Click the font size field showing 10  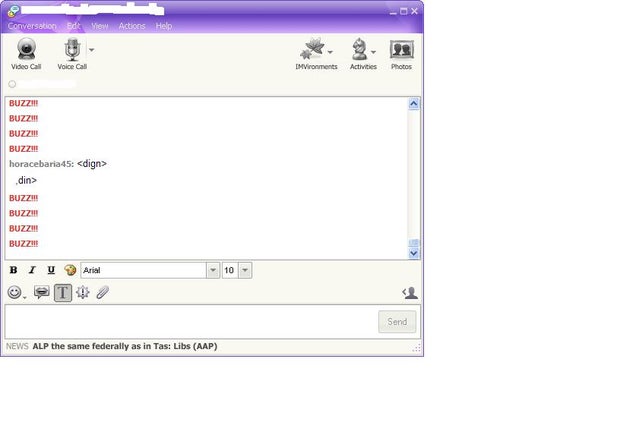tap(231, 270)
